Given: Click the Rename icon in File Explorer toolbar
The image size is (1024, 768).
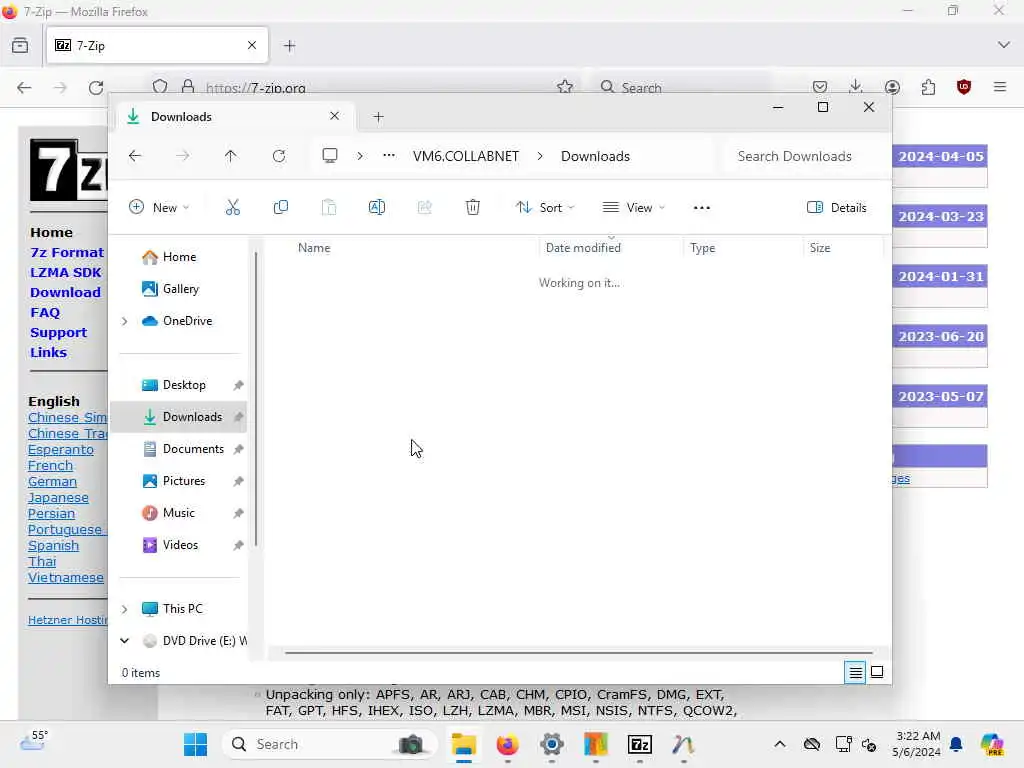Looking at the screenshot, I should pyautogui.click(x=377, y=208).
